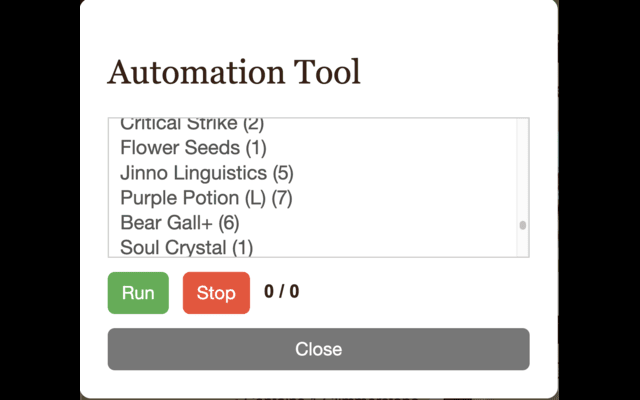Close the Automation Tool dialog
640x400 pixels.
pyautogui.click(x=318, y=349)
